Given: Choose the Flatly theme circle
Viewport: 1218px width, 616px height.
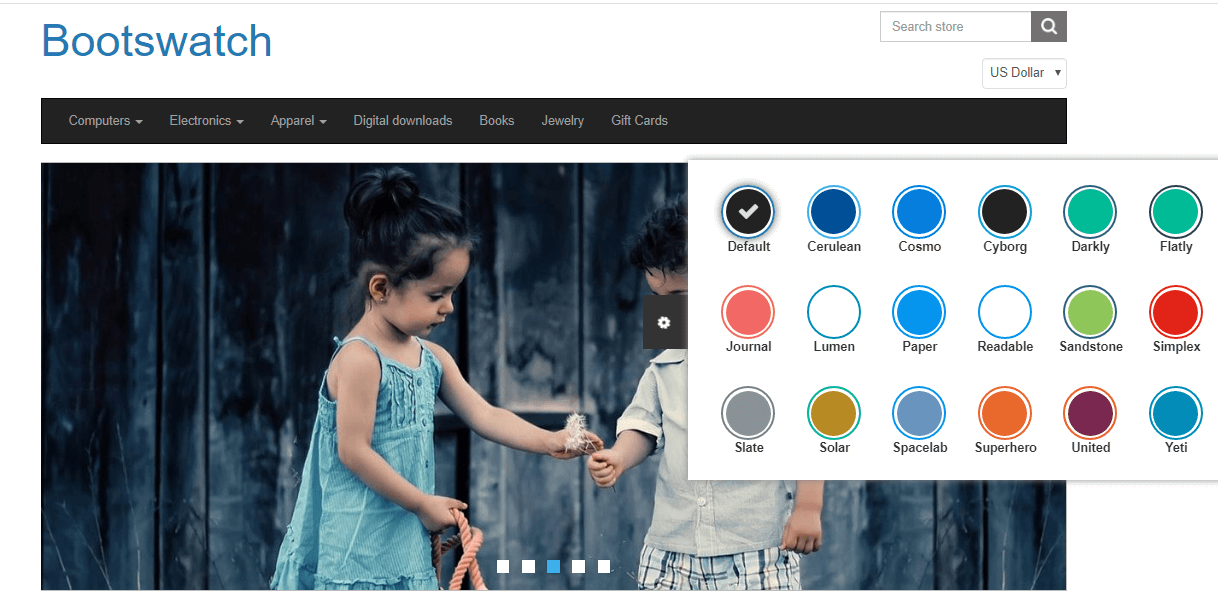Looking at the screenshot, I should (x=1176, y=211).
